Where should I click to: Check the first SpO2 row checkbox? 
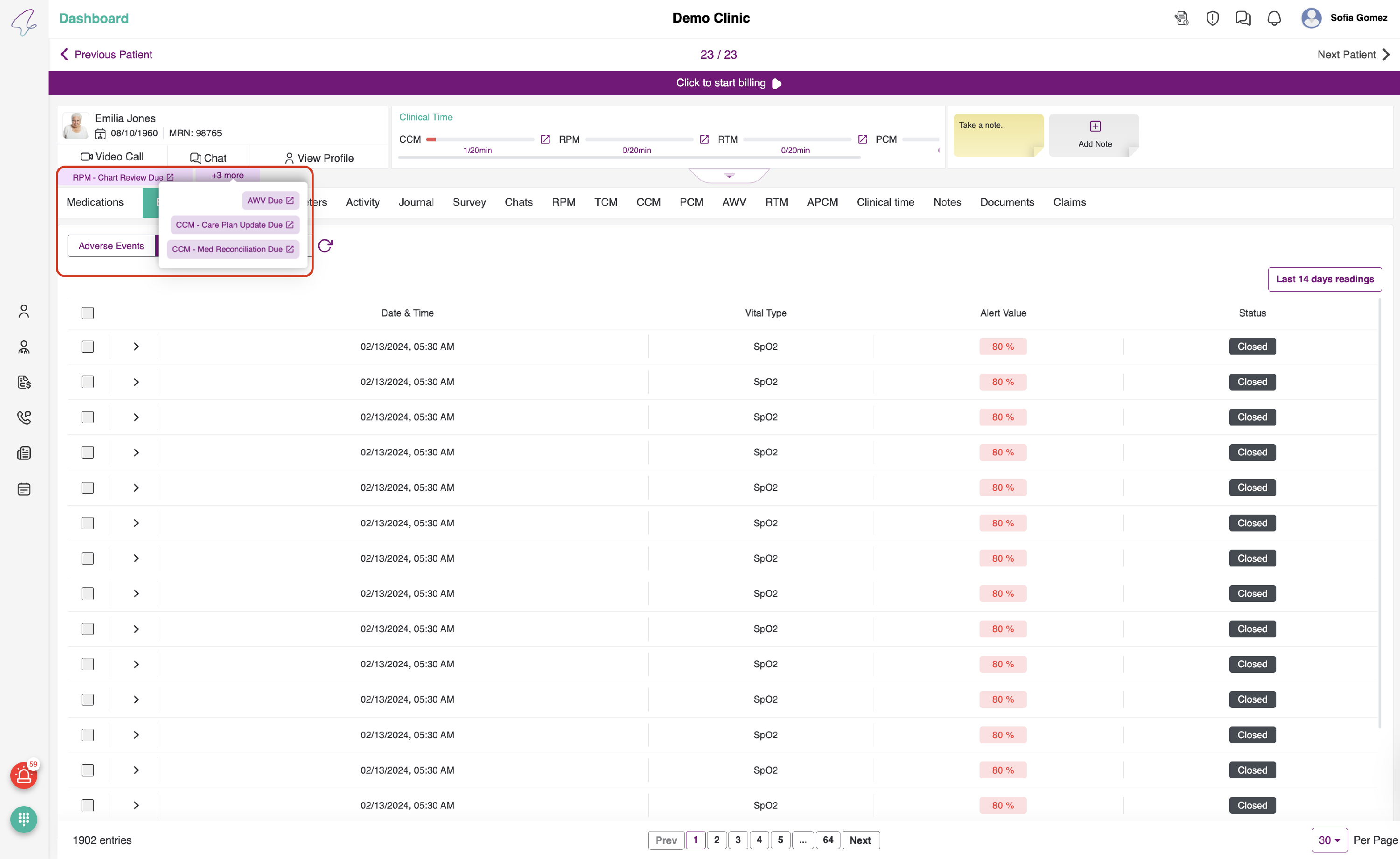(88, 347)
